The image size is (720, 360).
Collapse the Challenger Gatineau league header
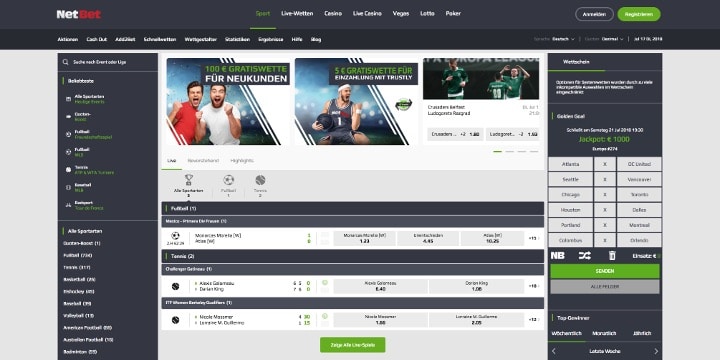pyautogui.click(x=353, y=269)
